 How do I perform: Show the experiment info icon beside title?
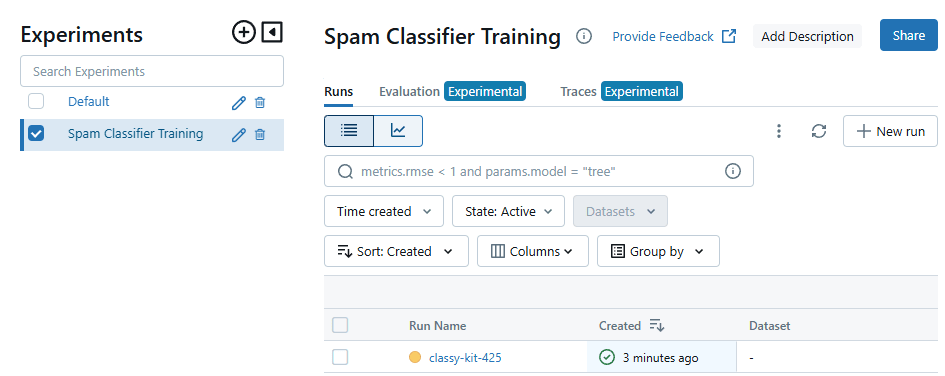[x=583, y=36]
